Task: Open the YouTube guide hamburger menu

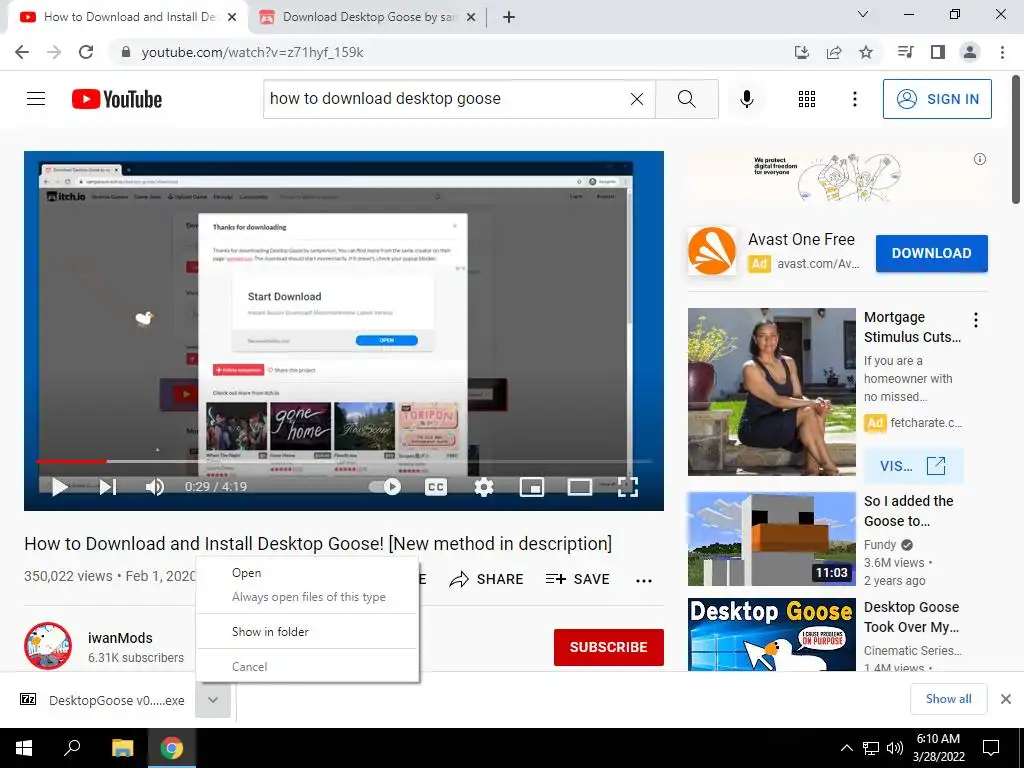Action: [36, 99]
